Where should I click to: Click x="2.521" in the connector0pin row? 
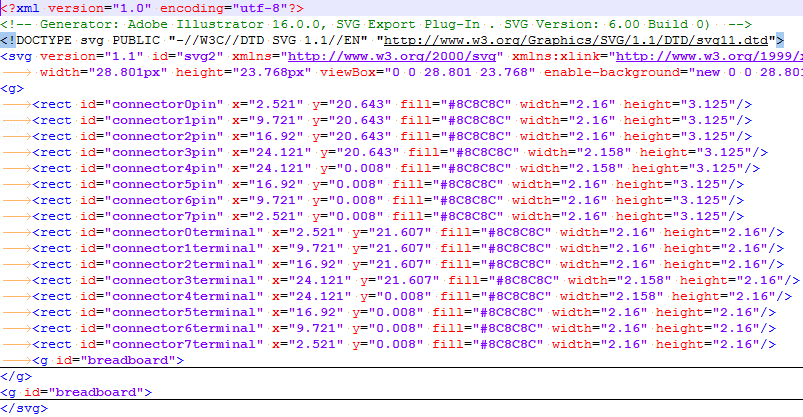click(x=268, y=105)
